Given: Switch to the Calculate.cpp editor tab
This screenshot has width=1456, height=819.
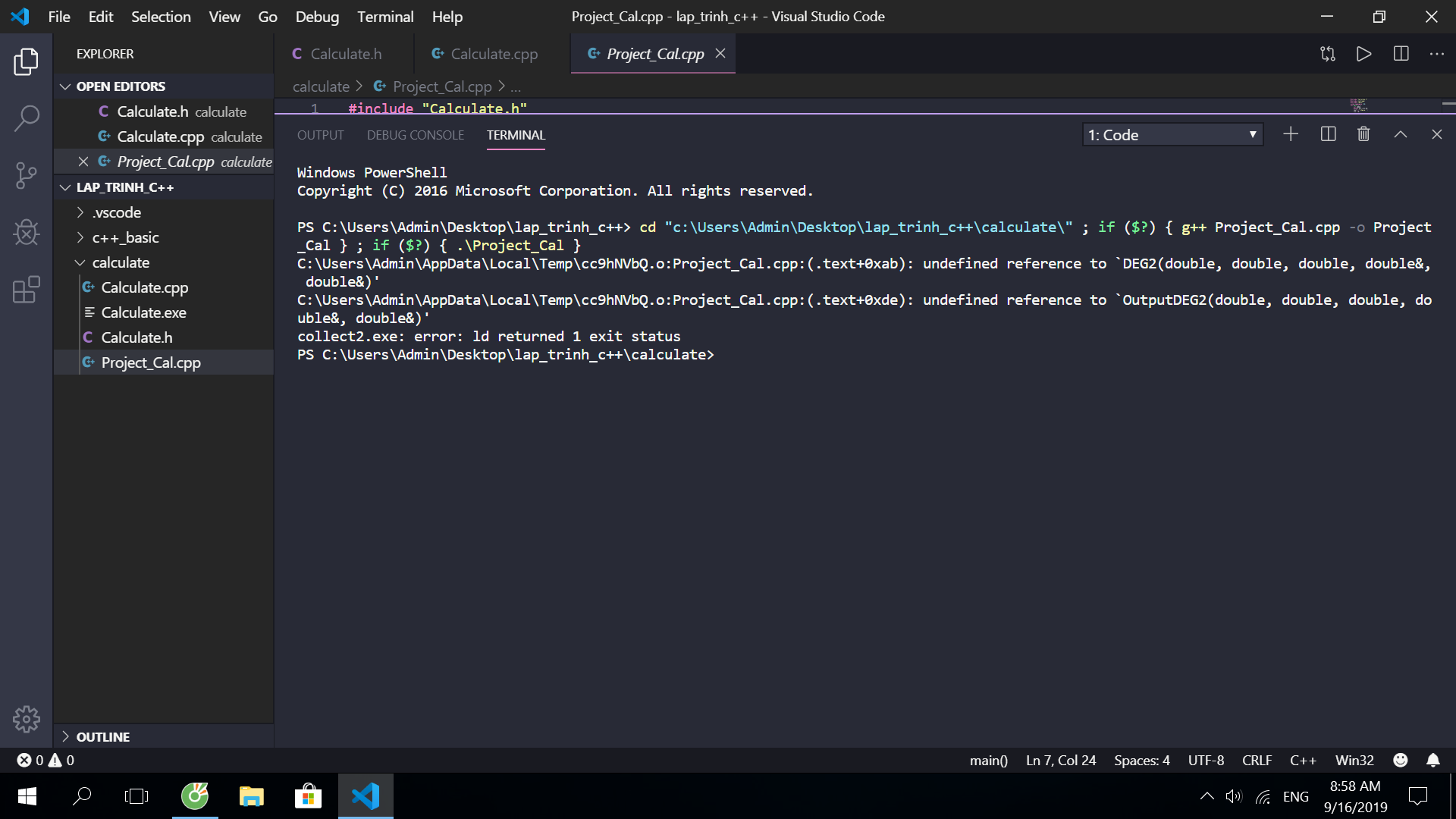Looking at the screenshot, I should tap(492, 54).
